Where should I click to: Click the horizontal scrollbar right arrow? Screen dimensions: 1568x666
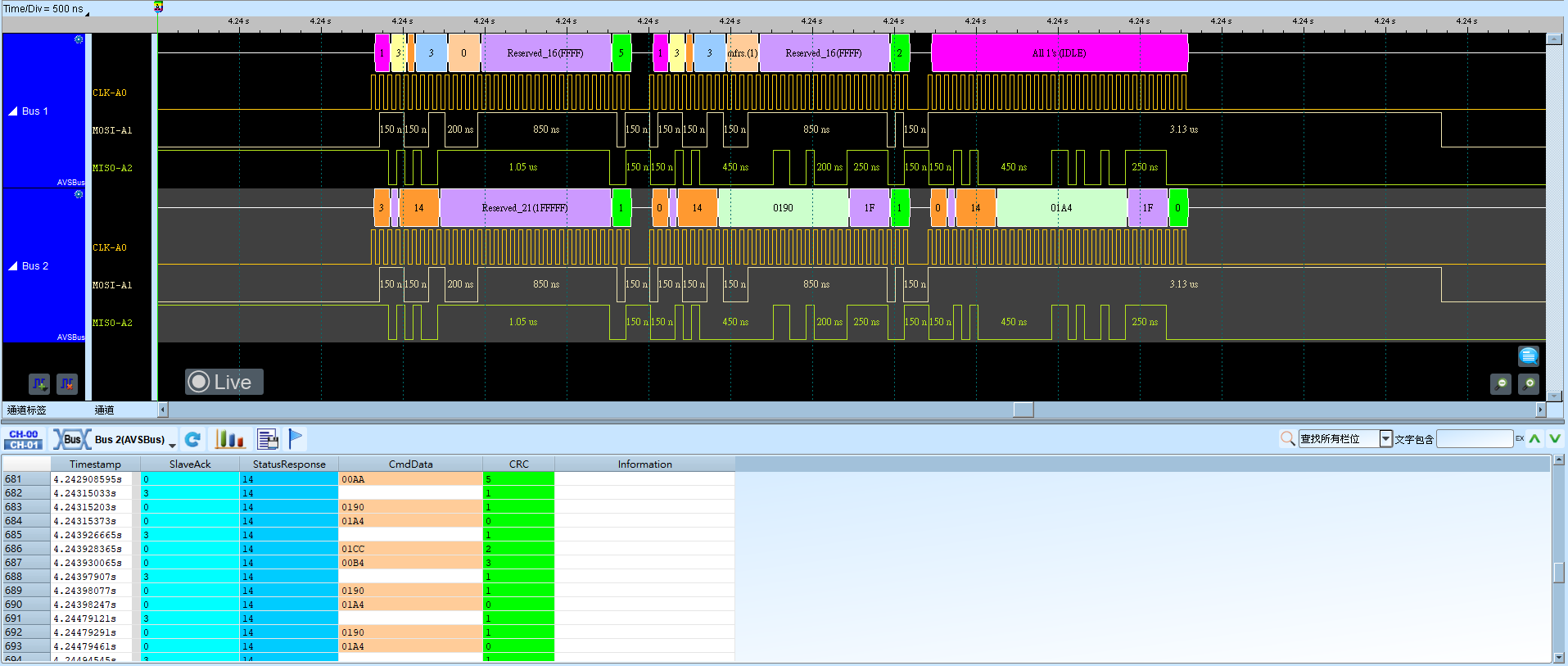1540,410
